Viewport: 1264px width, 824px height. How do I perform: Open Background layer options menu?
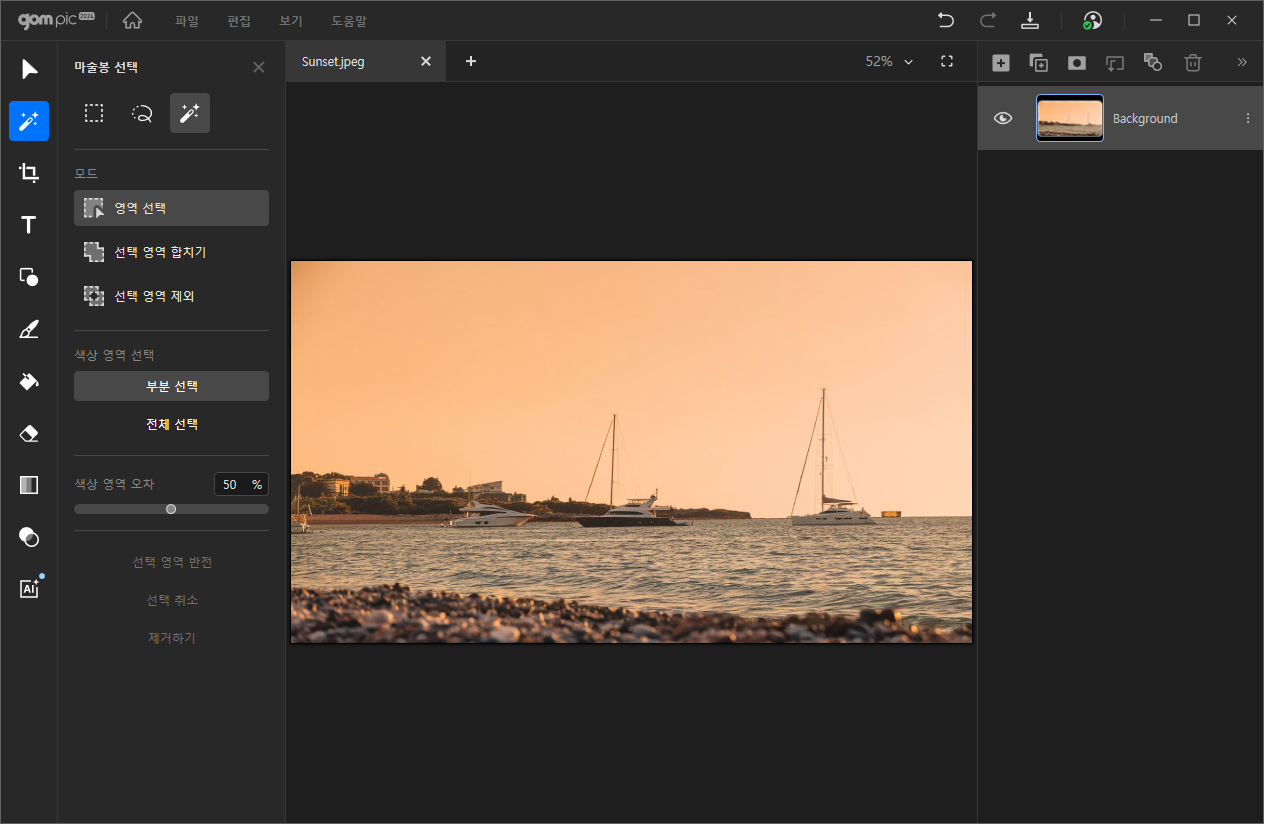[1247, 118]
